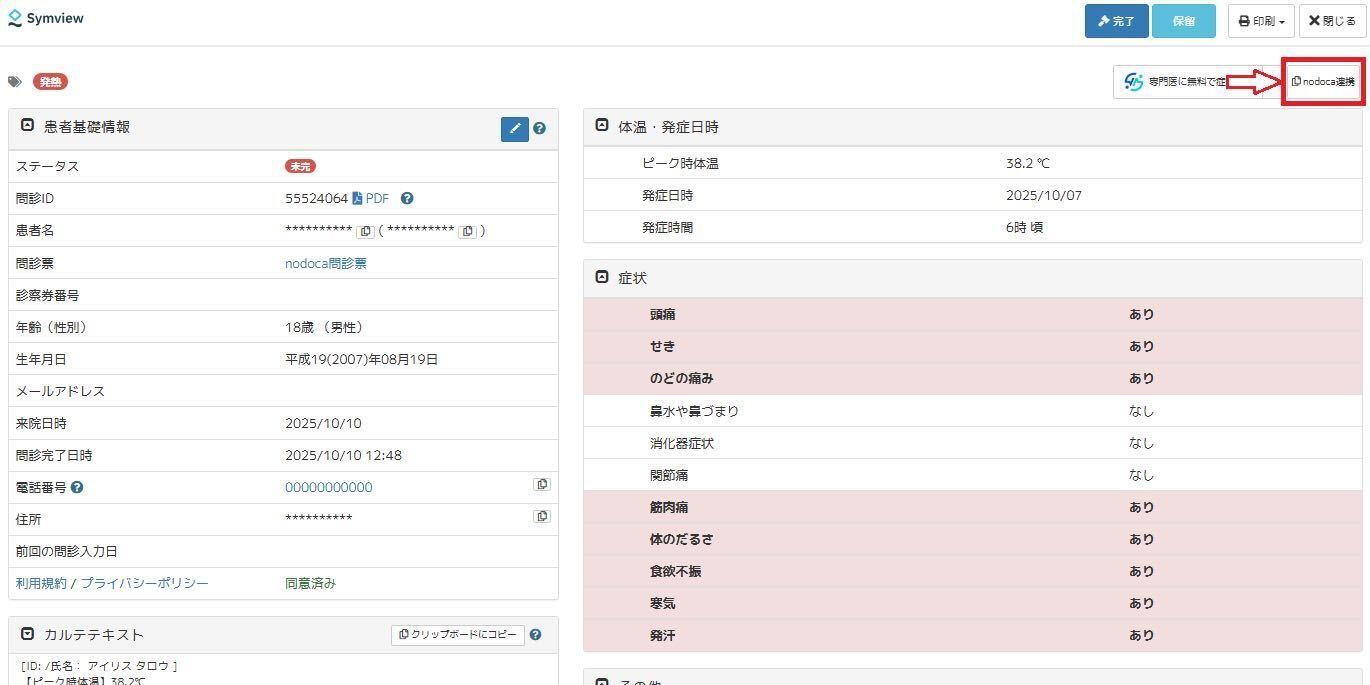
Task: Copy the address using its copy icon
Action: (542, 517)
